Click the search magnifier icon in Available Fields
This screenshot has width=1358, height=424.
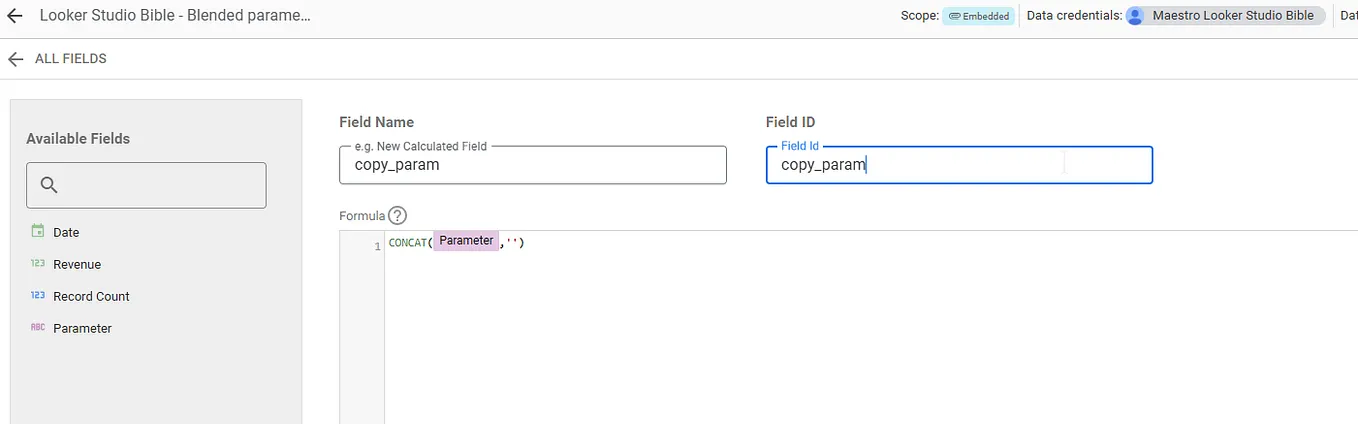pyautogui.click(x=49, y=185)
